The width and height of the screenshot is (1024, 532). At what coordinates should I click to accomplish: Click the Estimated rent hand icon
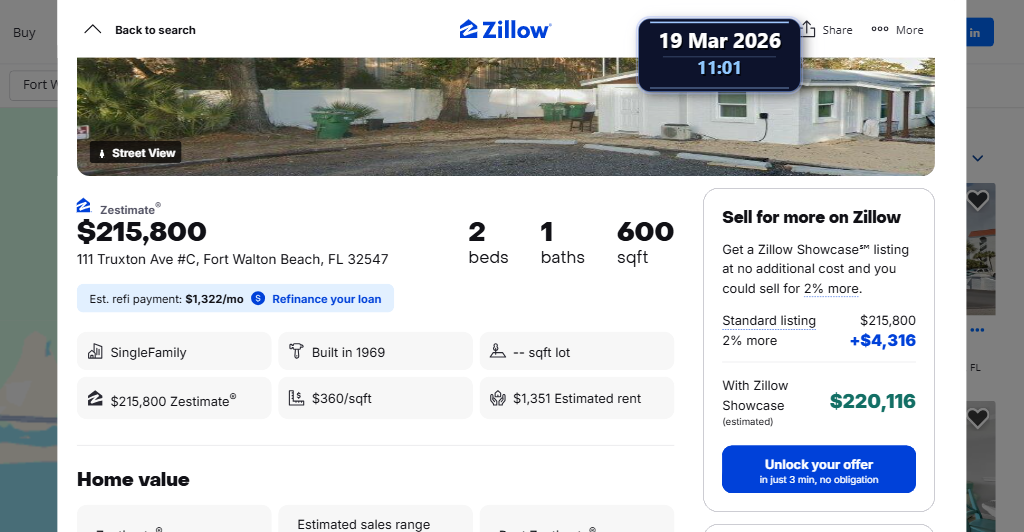[x=497, y=398]
